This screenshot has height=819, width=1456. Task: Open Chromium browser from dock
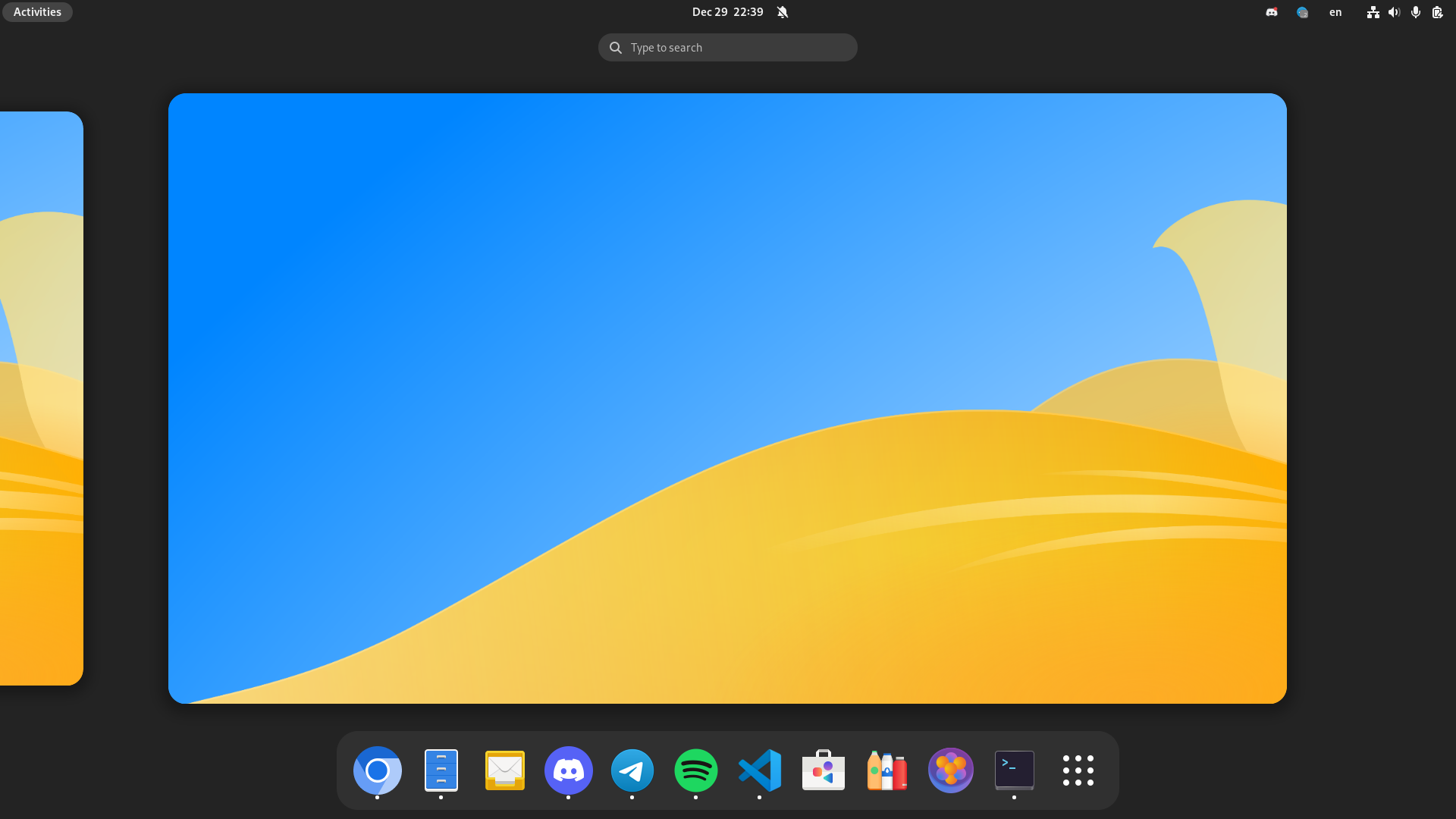pos(377,770)
